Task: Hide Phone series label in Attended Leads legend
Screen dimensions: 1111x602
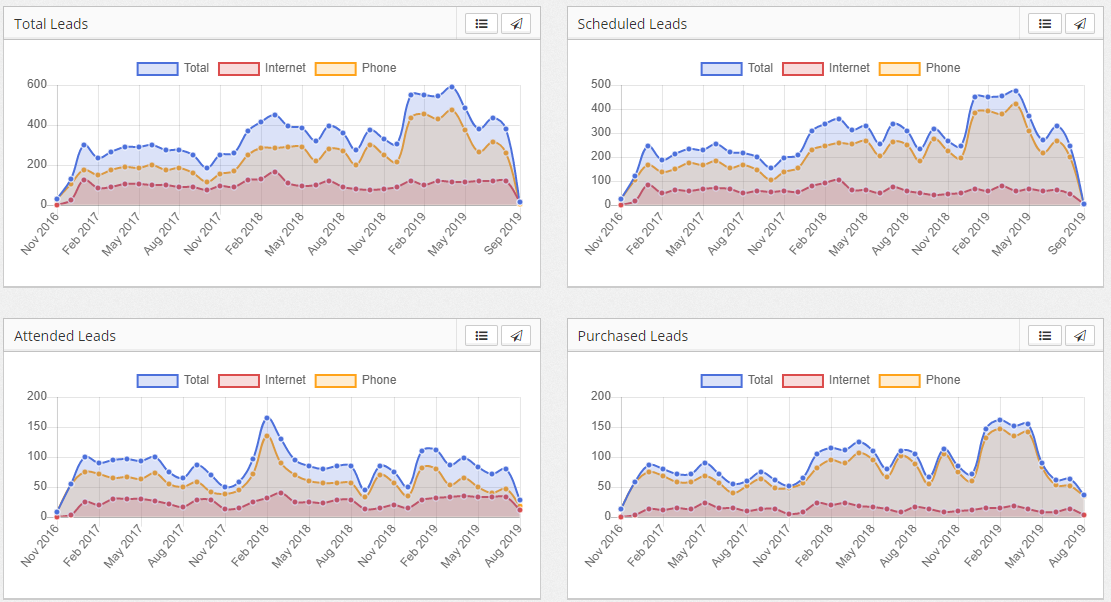Action: [379, 380]
